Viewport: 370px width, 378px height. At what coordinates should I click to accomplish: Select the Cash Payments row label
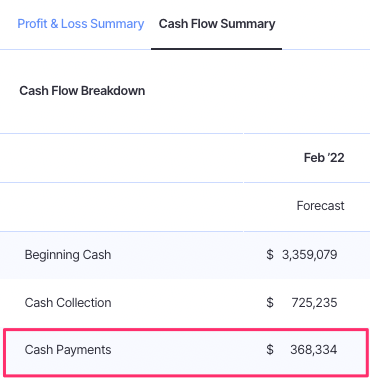click(x=68, y=350)
